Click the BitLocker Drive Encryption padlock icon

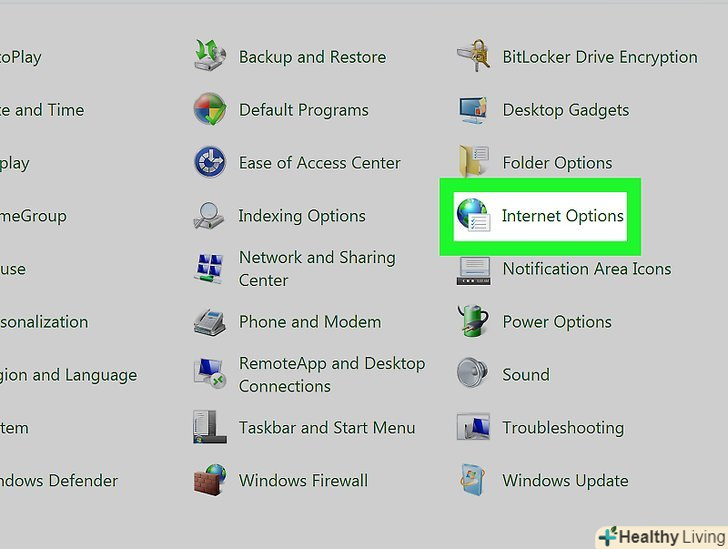[x=474, y=56]
